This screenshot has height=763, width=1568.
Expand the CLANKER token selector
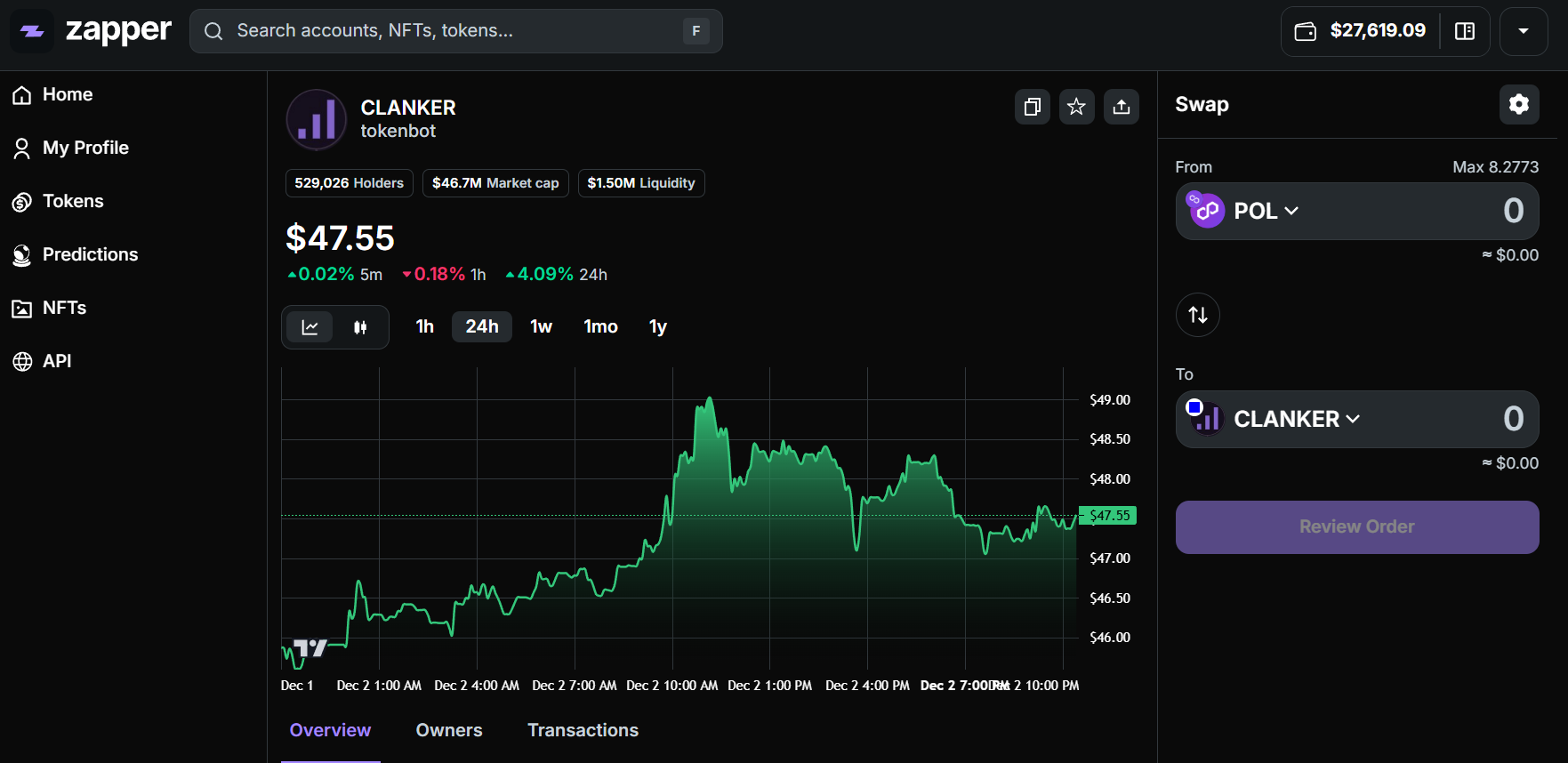coord(1296,419)
